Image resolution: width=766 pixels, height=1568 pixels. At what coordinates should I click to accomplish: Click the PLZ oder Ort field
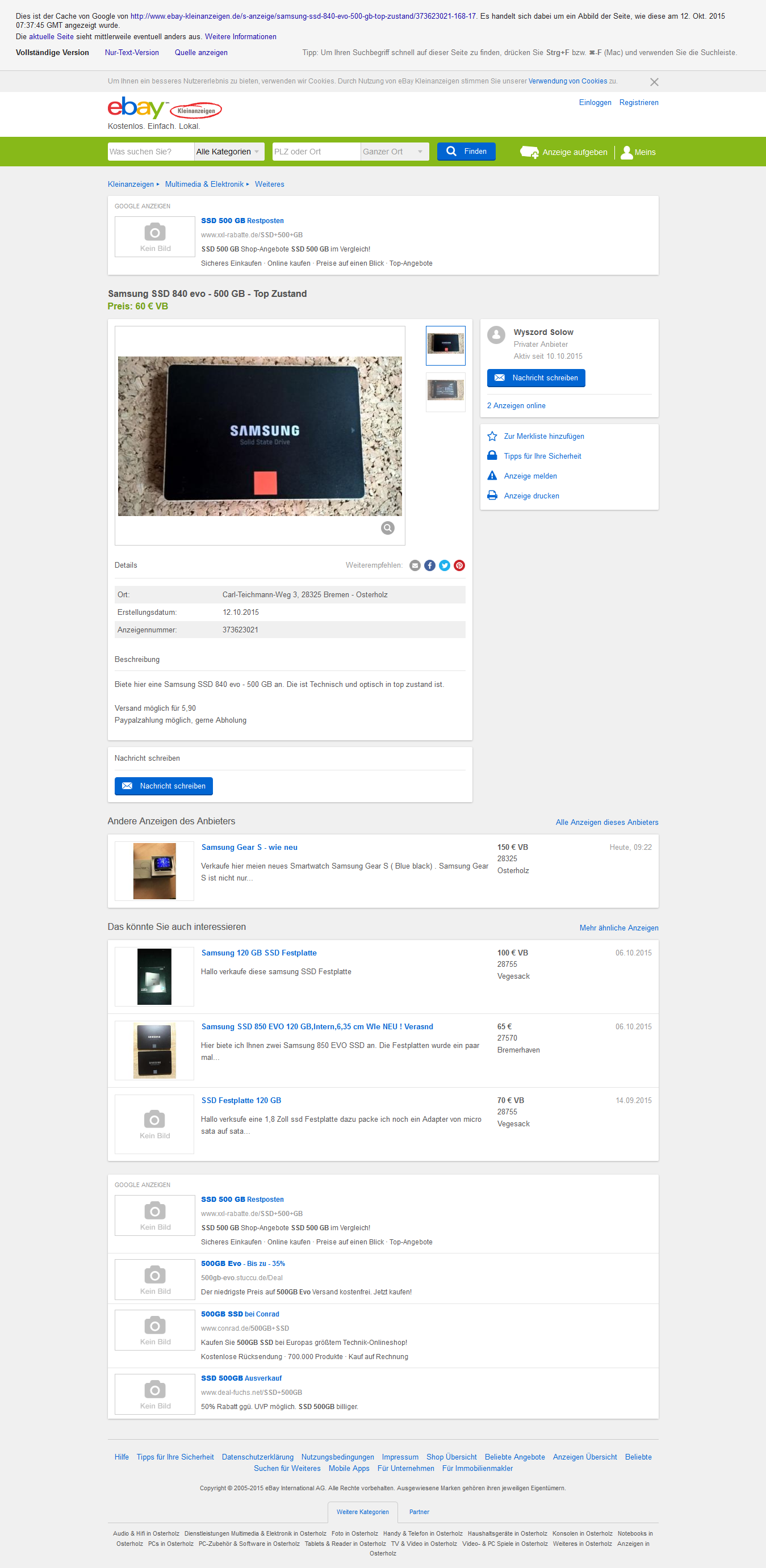(x=316, y=152)
